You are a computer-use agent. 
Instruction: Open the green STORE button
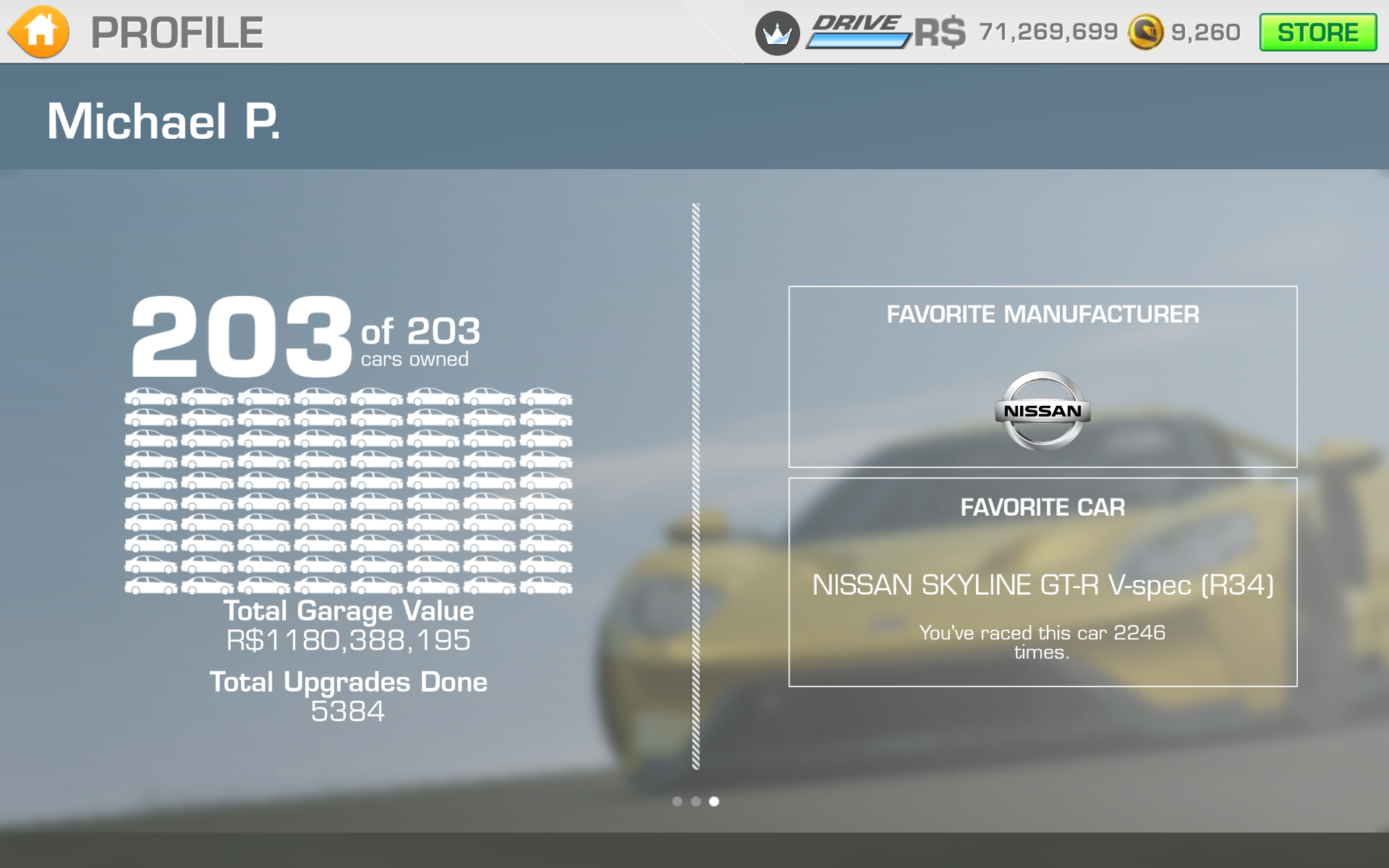tap(1317, 33)
